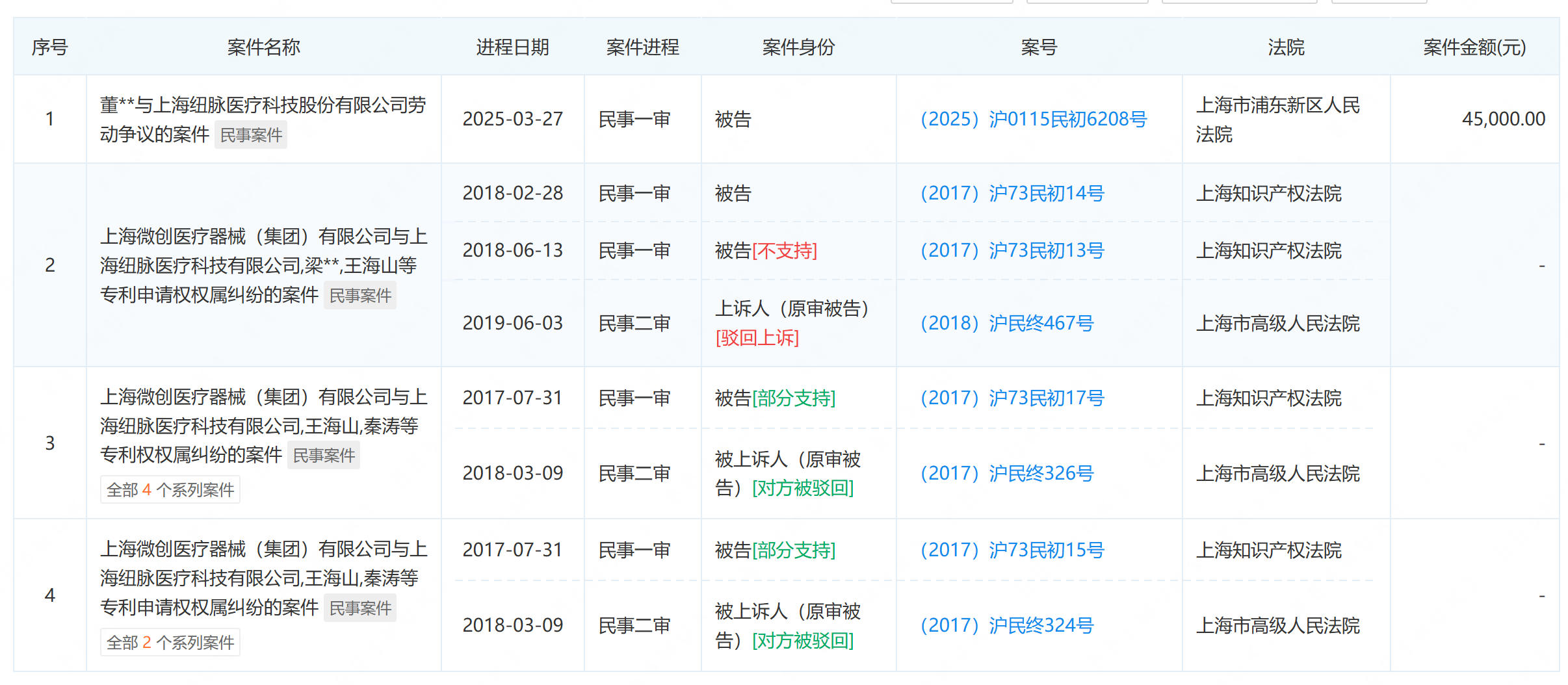Click 对方被驳回 status in 沪民终326号 row

[803, 488]
